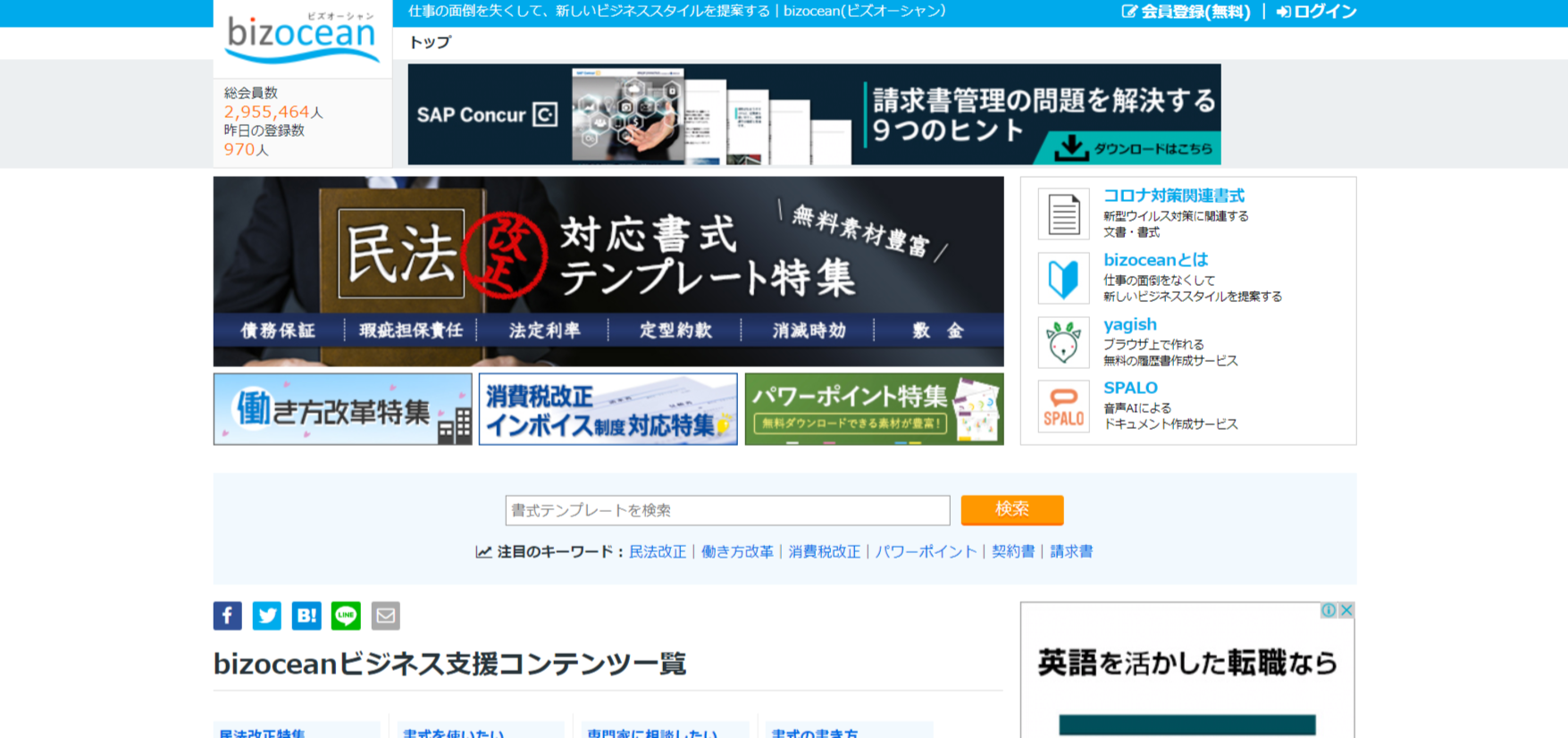Click the bizocean logo
The height and width of the screenshot is (738, 1568).
point(302,37)
